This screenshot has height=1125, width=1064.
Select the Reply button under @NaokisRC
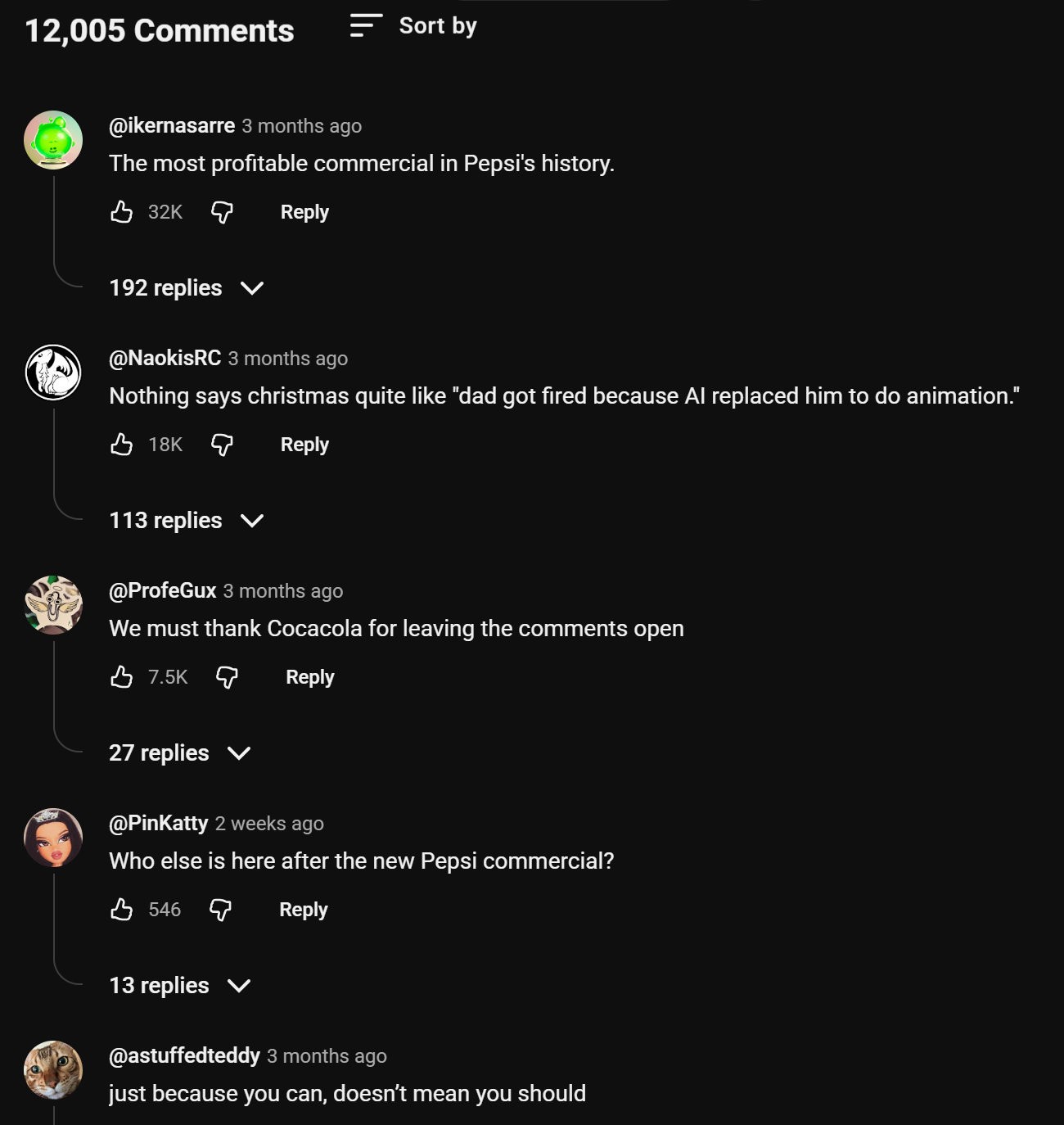click(x=304, y=445)
